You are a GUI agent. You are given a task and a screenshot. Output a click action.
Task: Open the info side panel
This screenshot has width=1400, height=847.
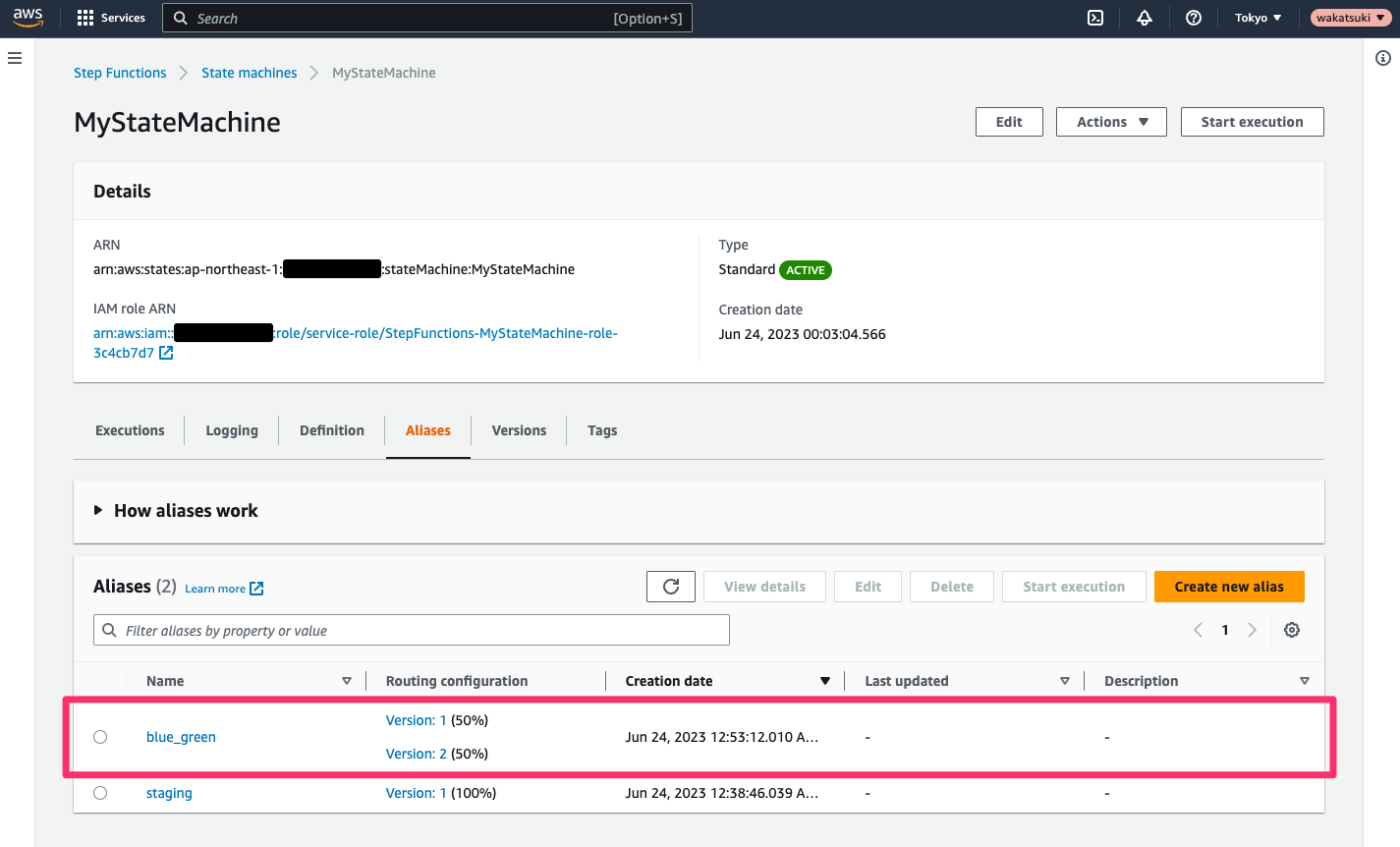coord(1382,58)
